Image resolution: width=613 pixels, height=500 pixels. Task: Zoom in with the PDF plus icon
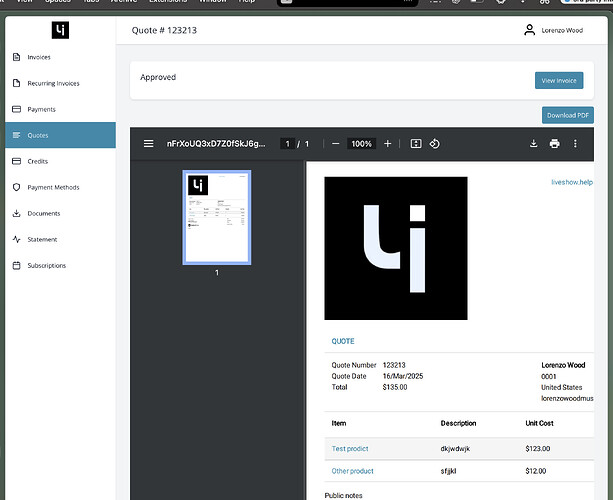click(x=387, y=144)
